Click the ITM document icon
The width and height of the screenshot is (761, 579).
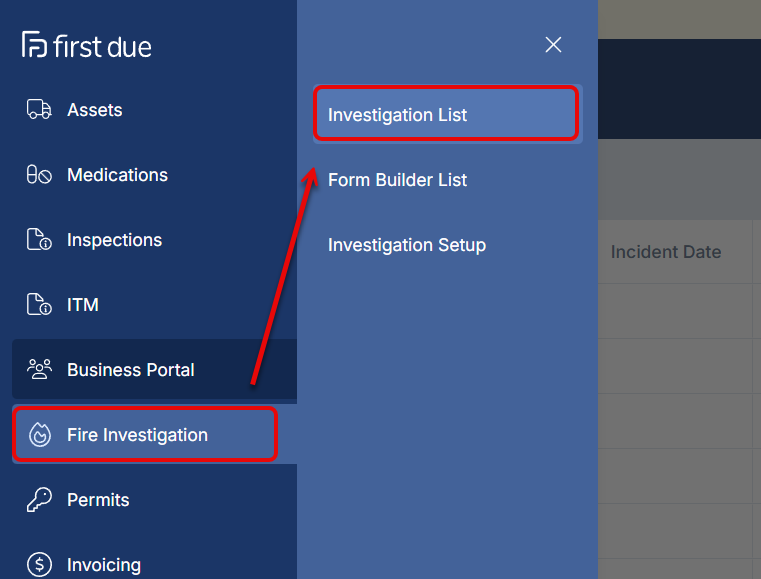[39, 304]
